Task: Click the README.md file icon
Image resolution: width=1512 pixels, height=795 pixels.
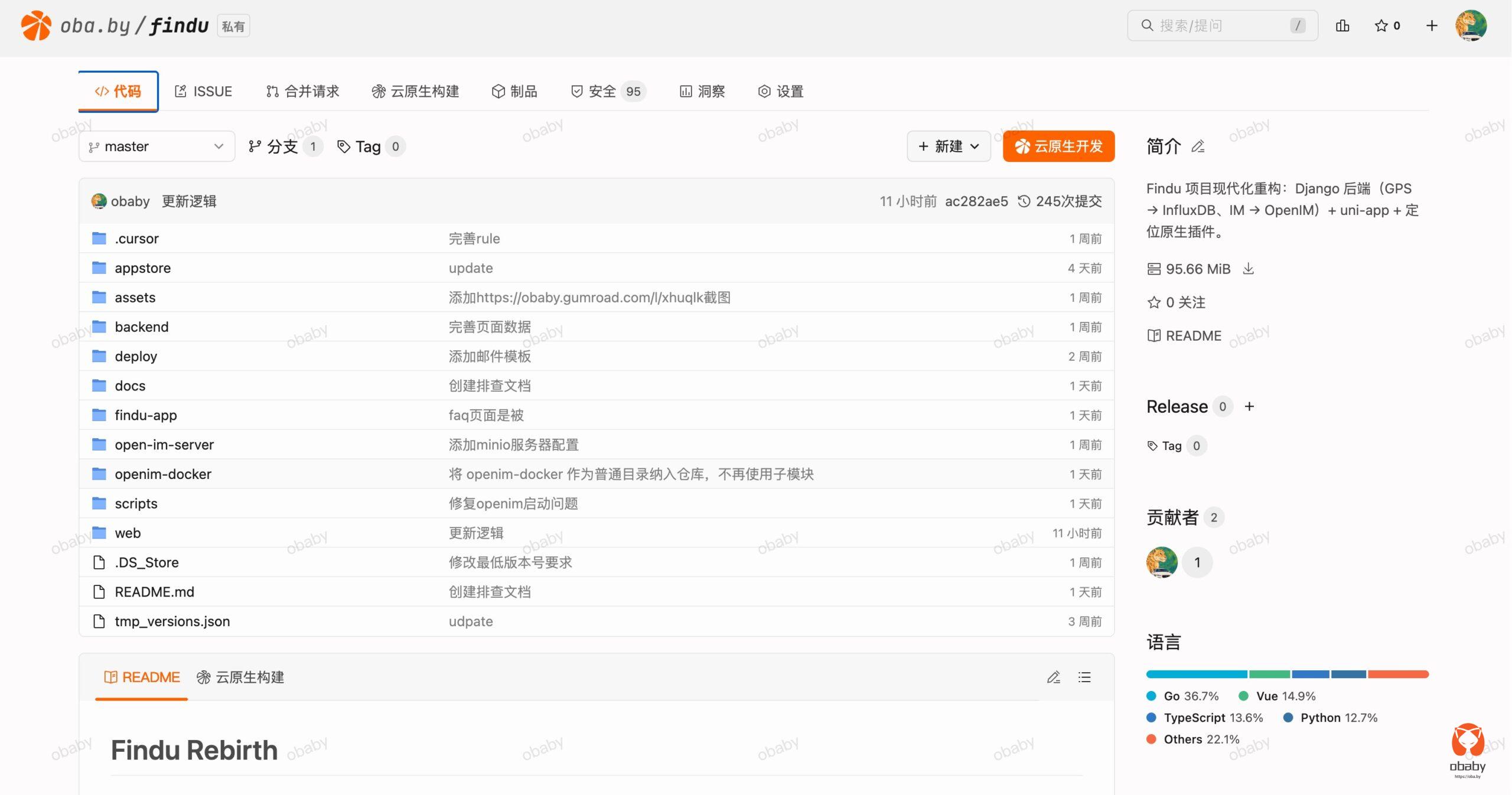Action: pyautogui.click(x=99, y=592)
